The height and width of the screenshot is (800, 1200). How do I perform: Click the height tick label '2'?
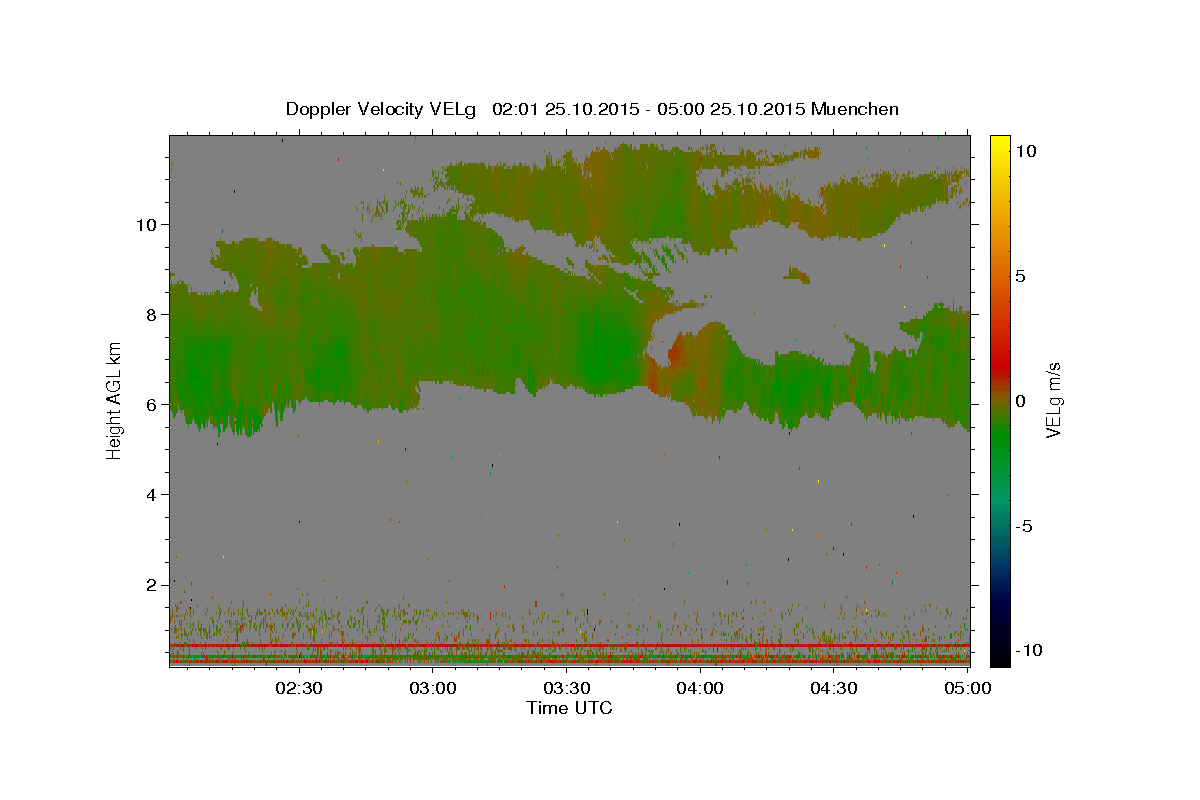pos(153,585)
